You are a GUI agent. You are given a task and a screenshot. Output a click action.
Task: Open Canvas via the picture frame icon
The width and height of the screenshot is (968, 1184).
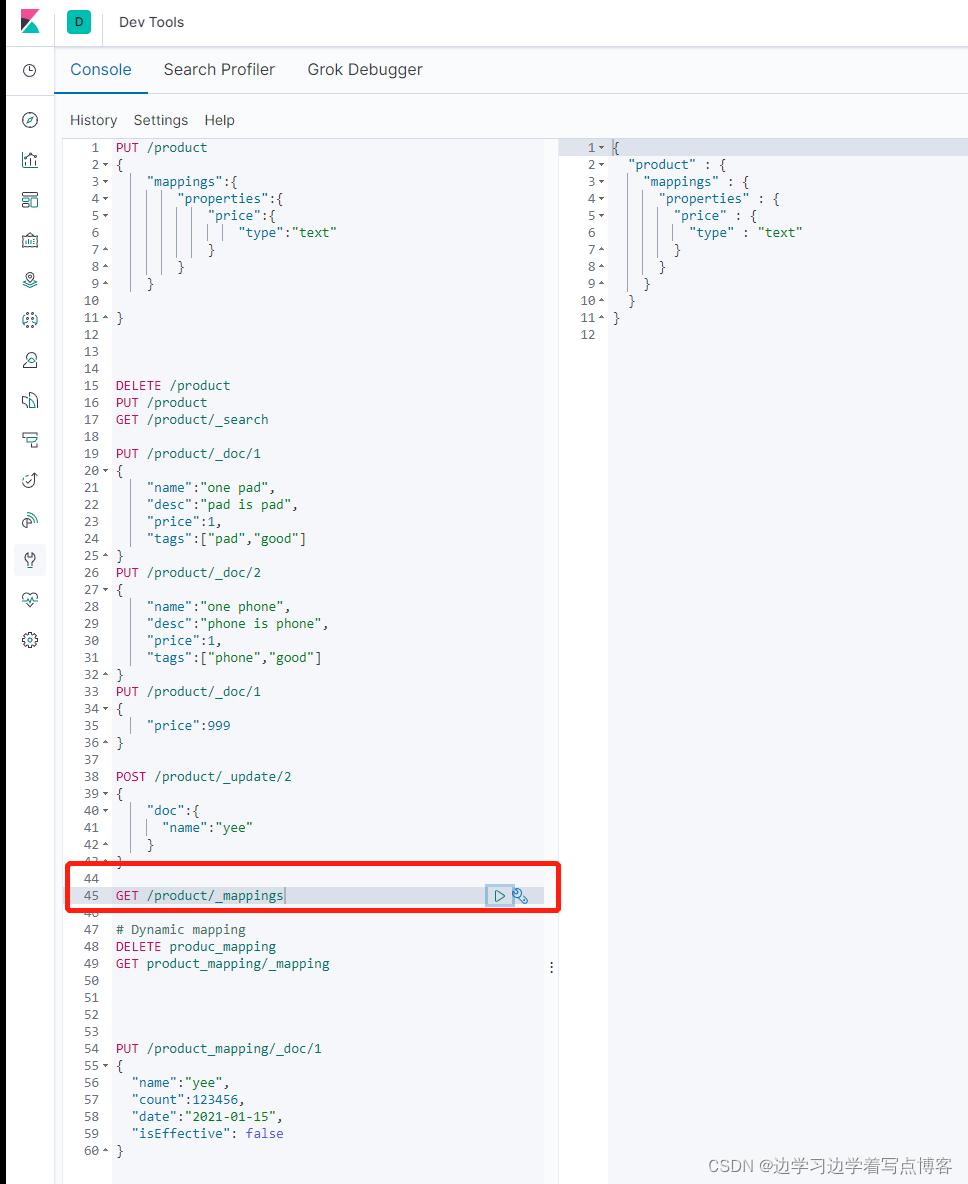(29, 240)
